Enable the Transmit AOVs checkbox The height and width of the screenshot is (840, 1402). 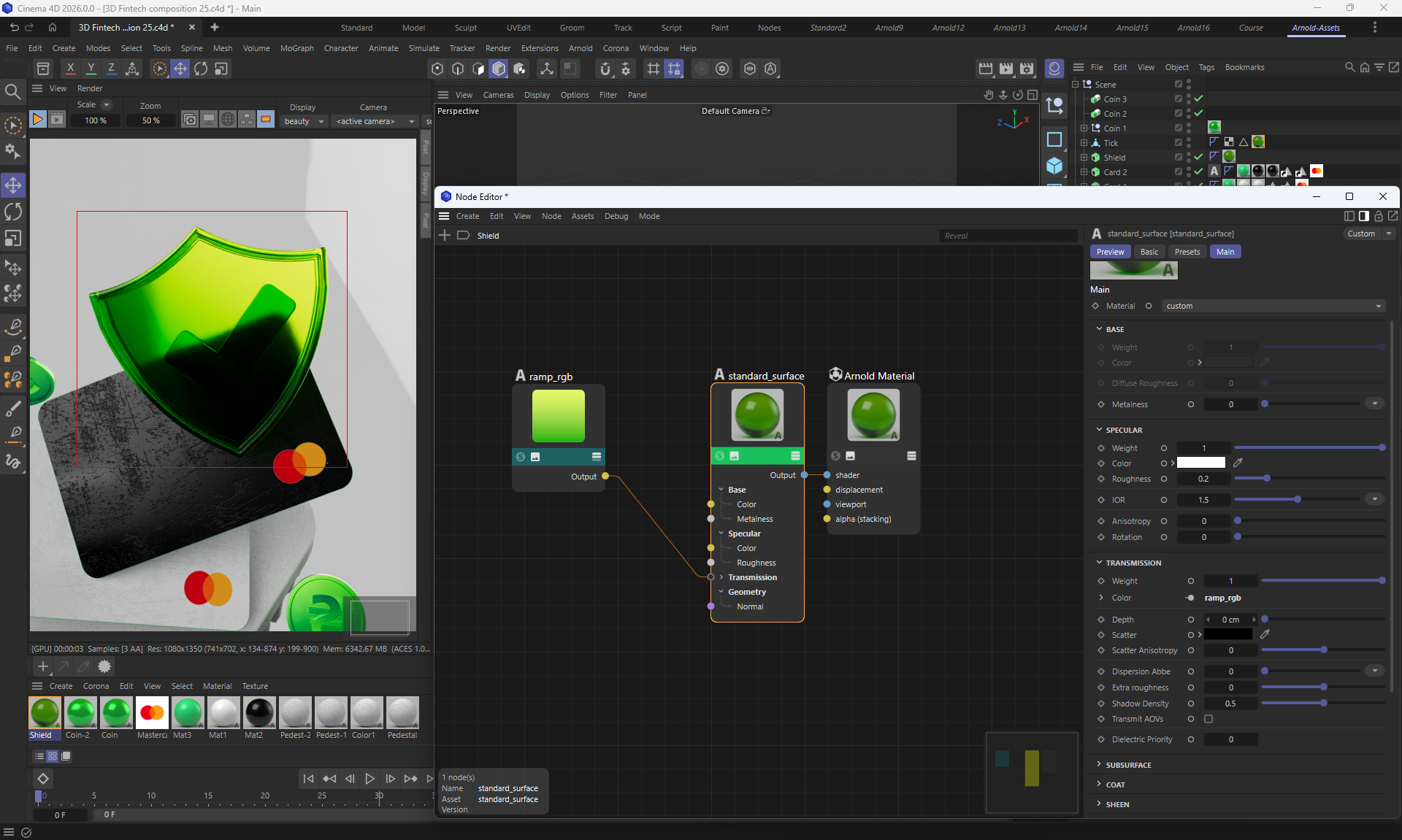point(1208,719)
